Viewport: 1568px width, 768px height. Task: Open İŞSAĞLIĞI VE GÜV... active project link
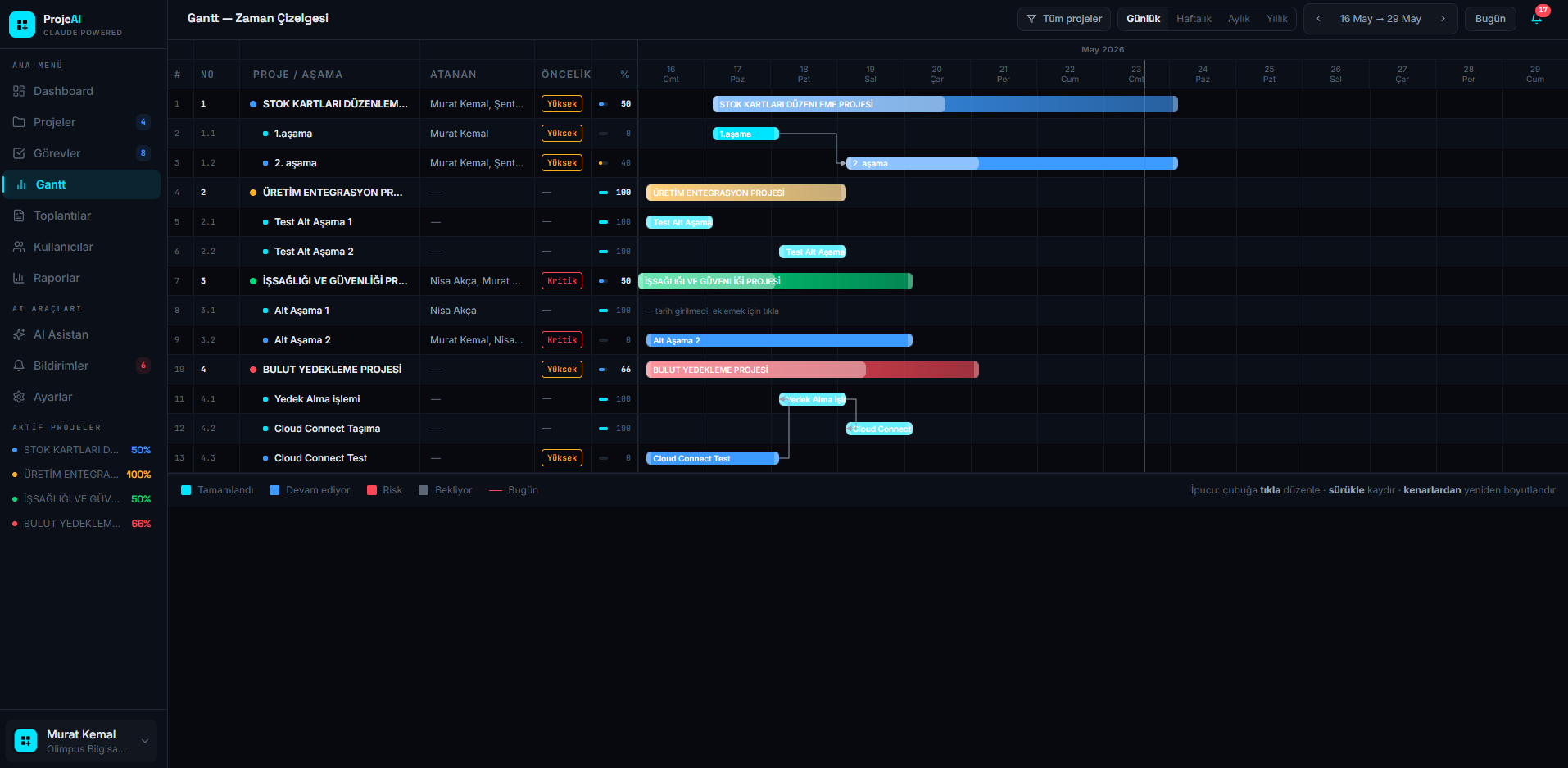click(82, 499)
